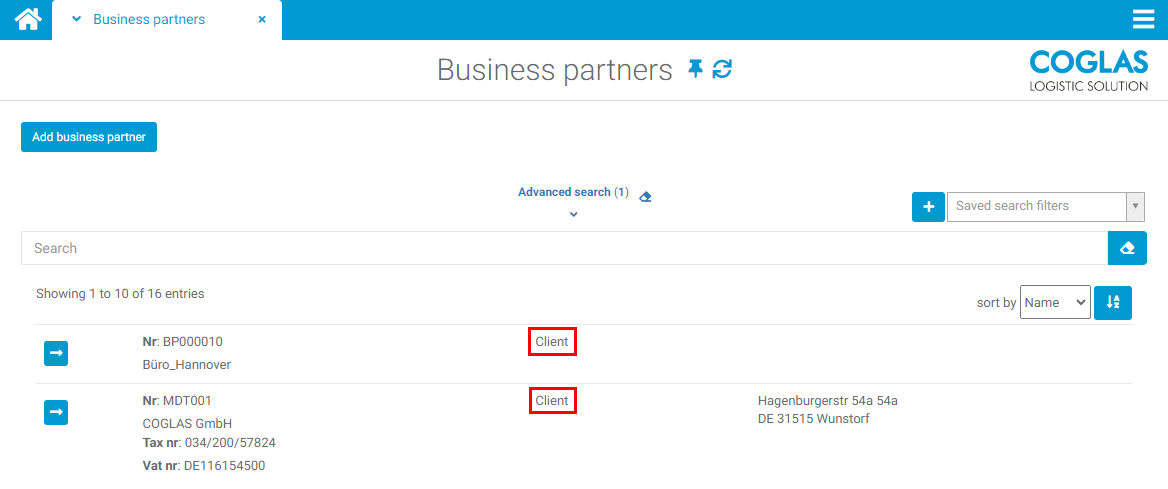
Task: Expand the Advanced search panel chevron
Action: [x=573, y=214]
